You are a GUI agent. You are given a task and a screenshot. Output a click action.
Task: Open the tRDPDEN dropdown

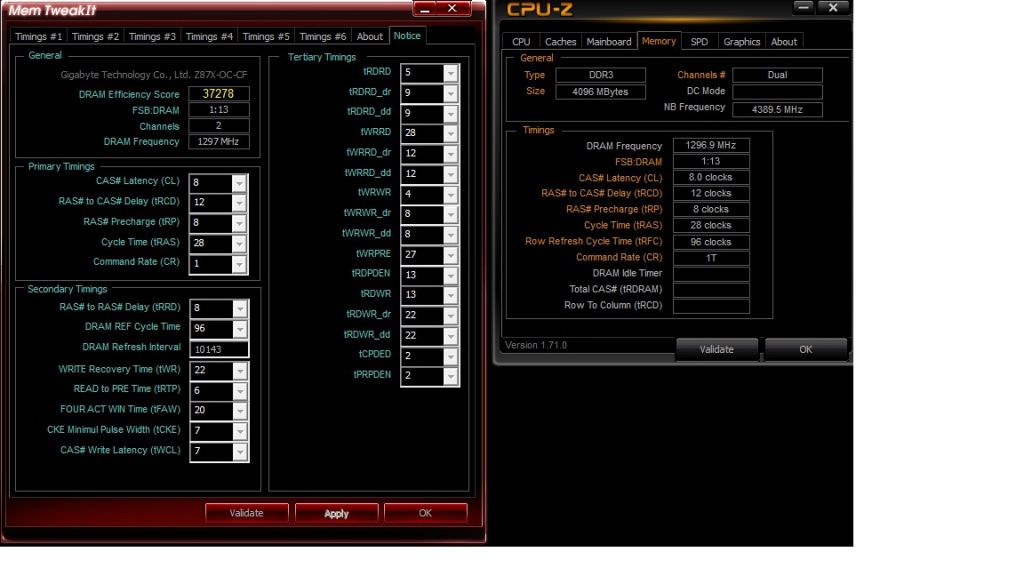click(x=451, y=275)
